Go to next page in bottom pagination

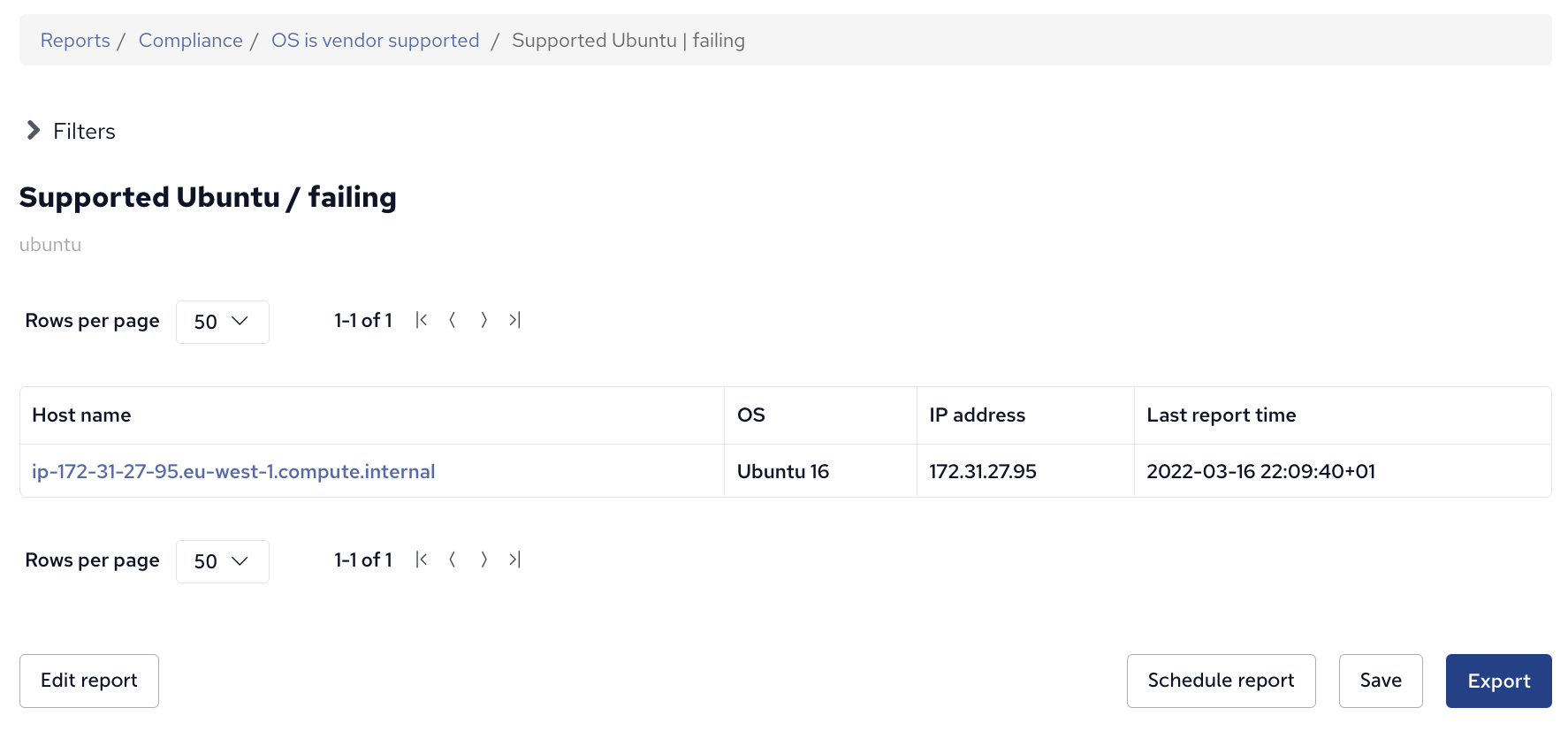pos(483,559)
